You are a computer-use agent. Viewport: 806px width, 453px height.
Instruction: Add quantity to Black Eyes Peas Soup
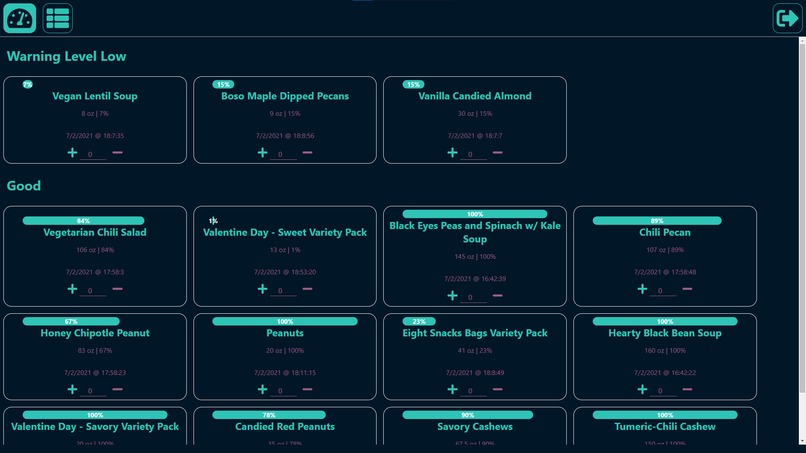click(452, 296)
